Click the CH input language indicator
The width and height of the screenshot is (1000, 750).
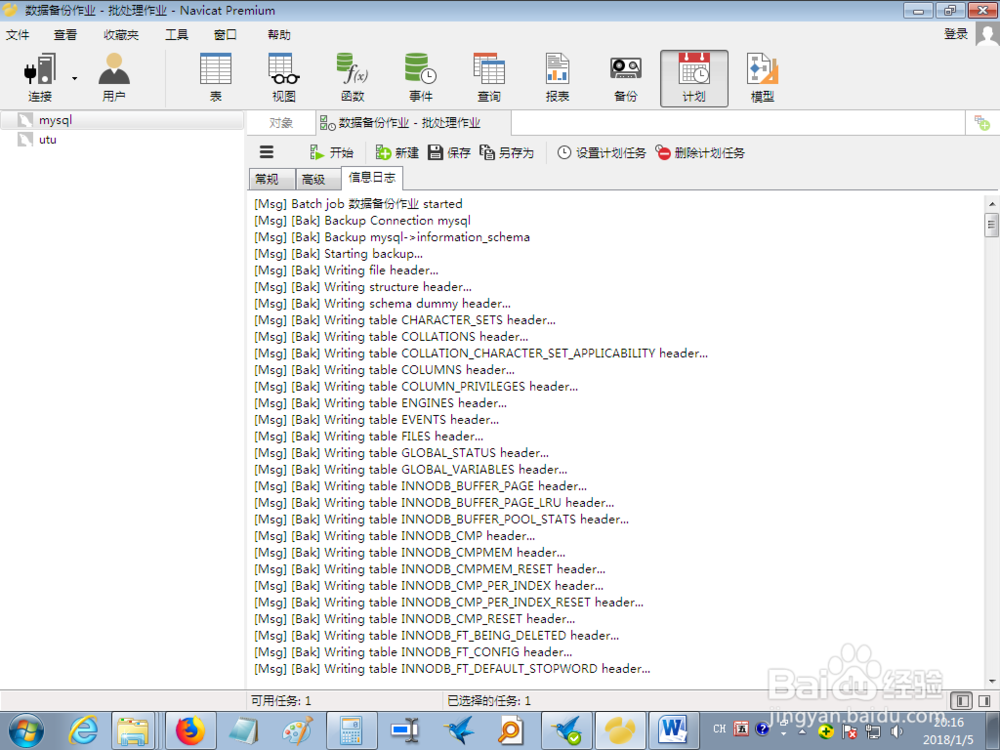(x=719, y=728)
